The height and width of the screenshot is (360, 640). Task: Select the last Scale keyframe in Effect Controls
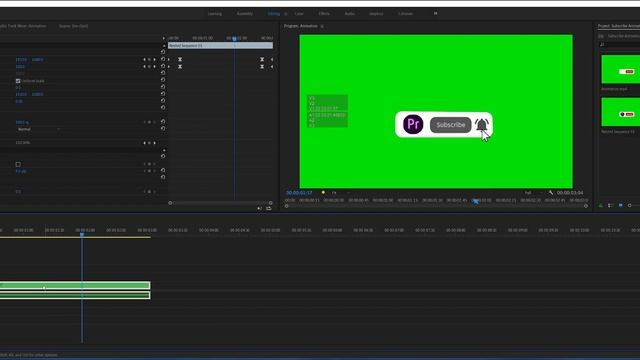pos(262,67)
